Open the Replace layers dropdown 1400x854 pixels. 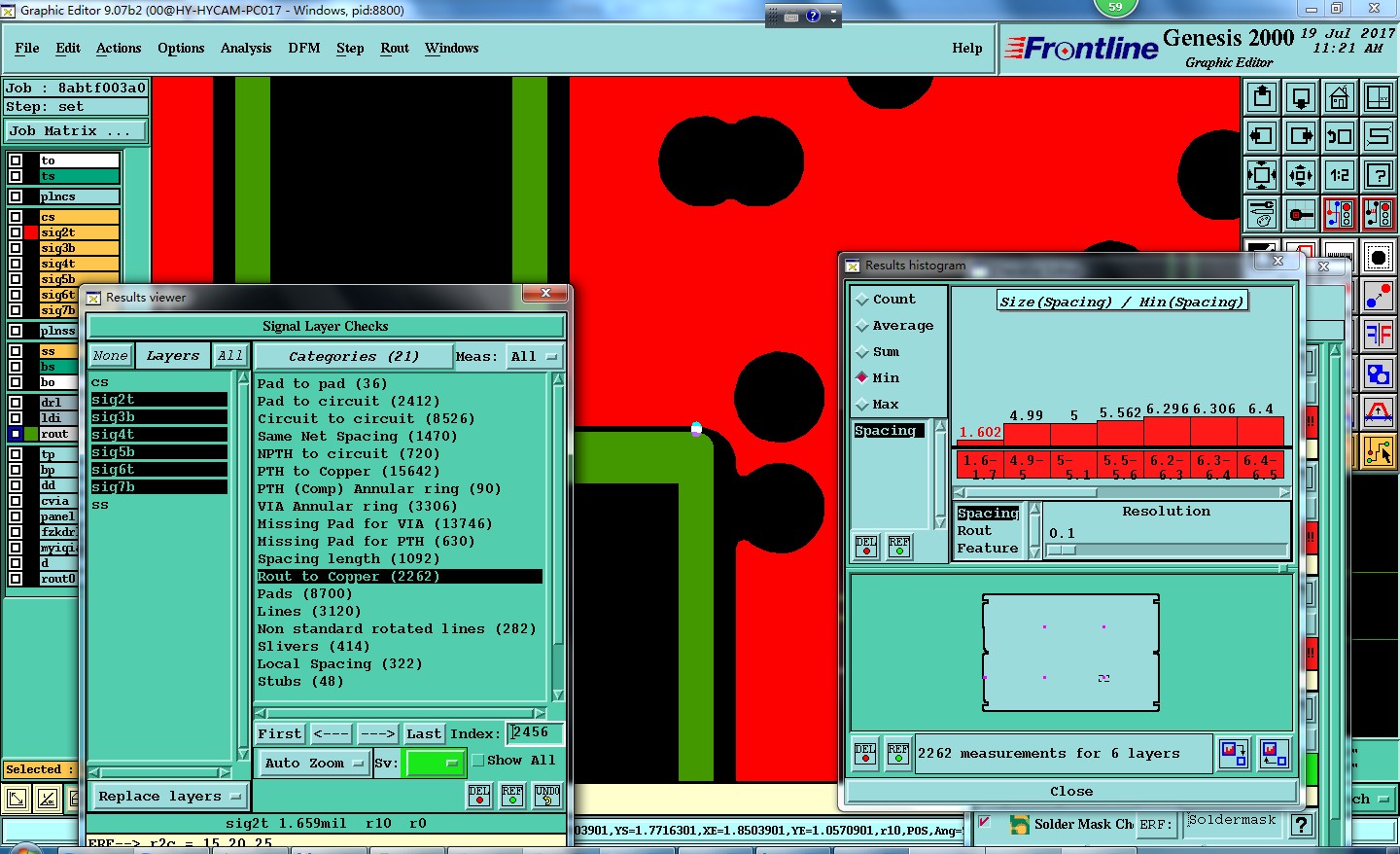coord(169,797)
